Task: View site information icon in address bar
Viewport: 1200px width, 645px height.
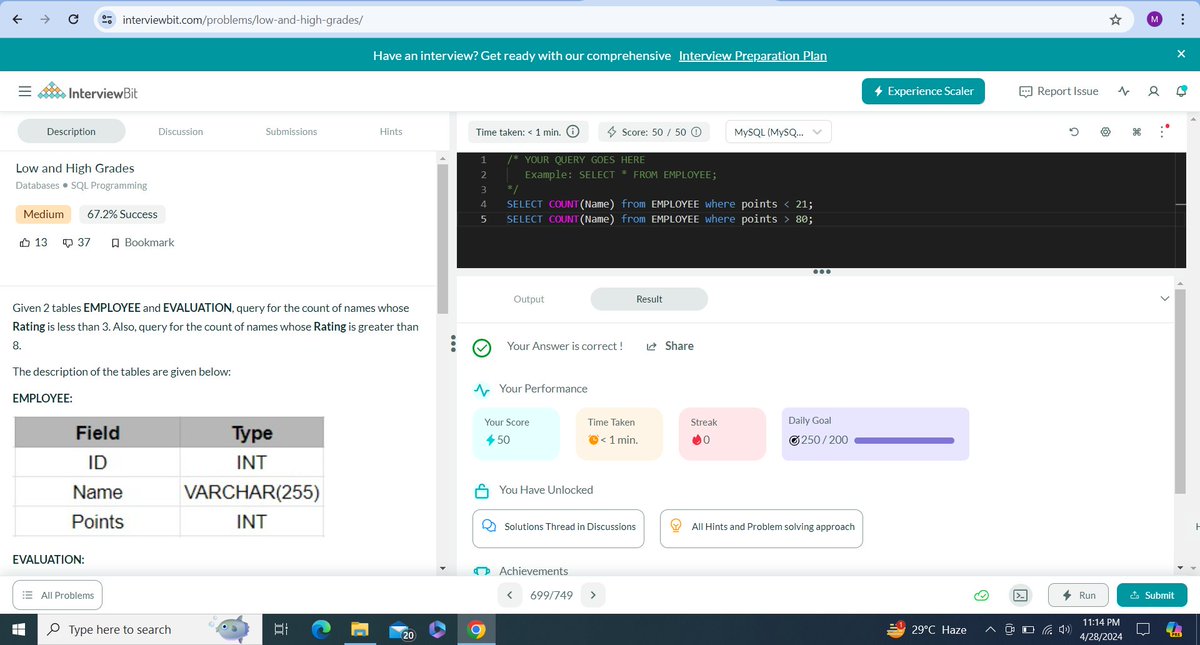Action: tap(106, 19)
